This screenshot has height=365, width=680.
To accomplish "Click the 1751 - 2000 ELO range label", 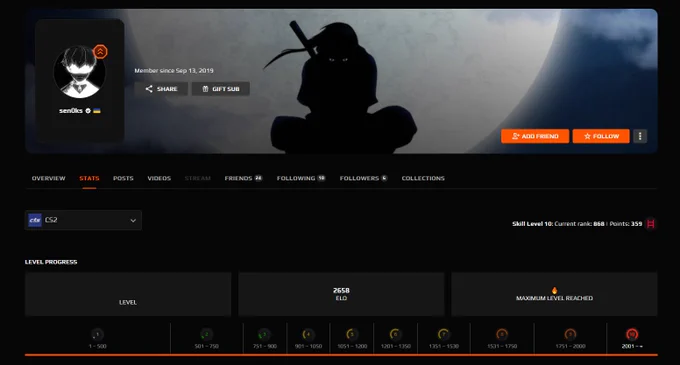I will [570, 346].
